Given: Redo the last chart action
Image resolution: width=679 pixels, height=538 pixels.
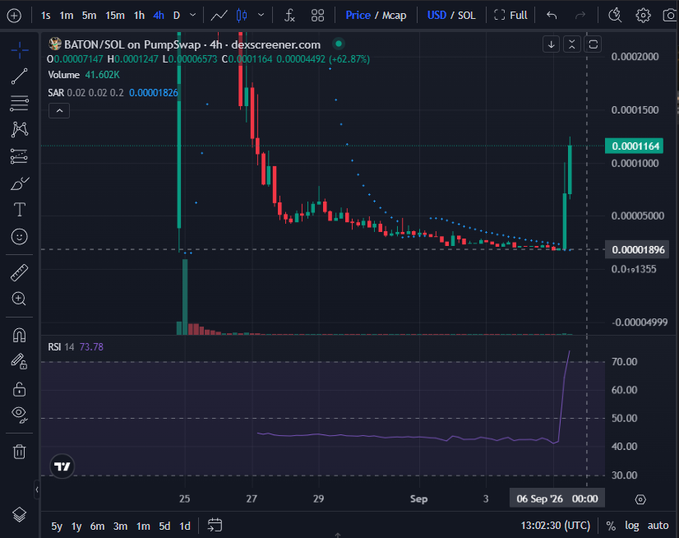Looking at the screenshot, I should pyautogui.click(x=580, y=16).
